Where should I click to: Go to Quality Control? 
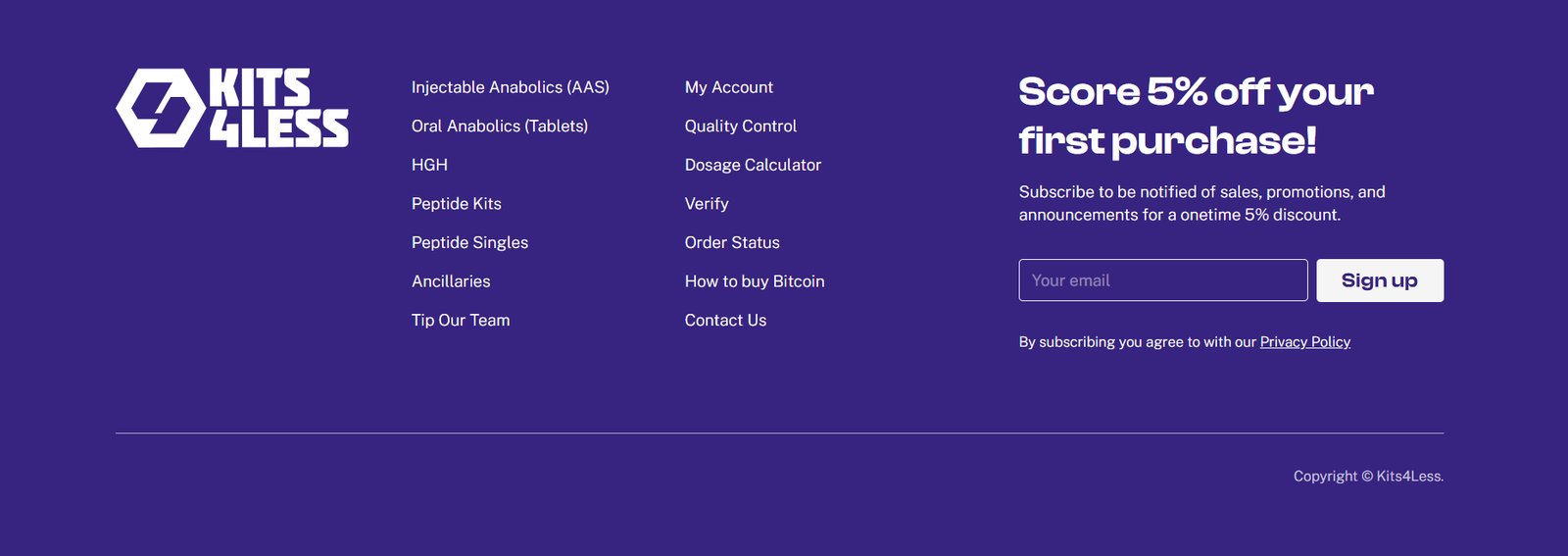click(x=740, y=126)
